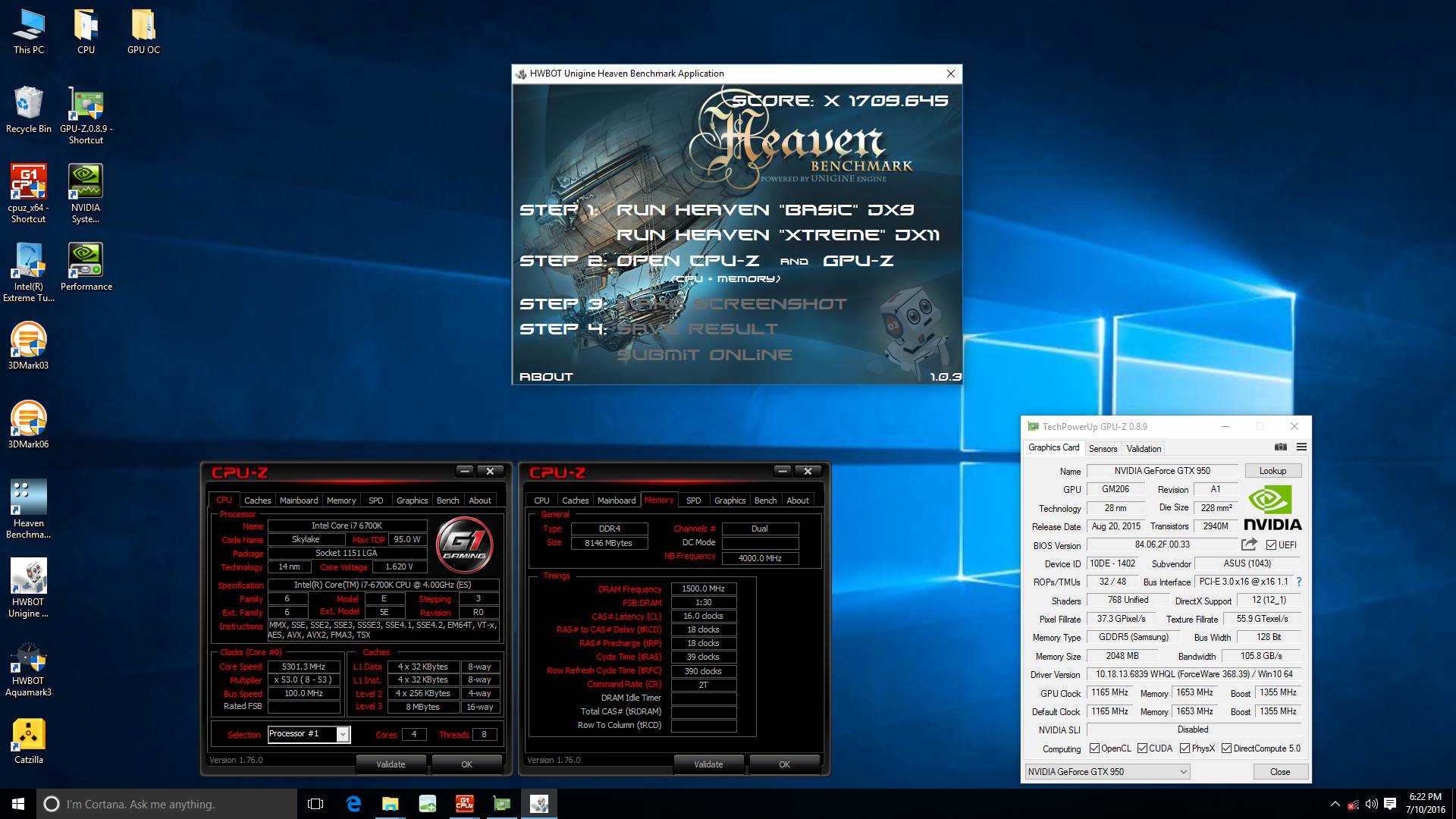Click the GPU-Z BIOS export share icon
1456x819 pixels.
[x=1249, y=544]
